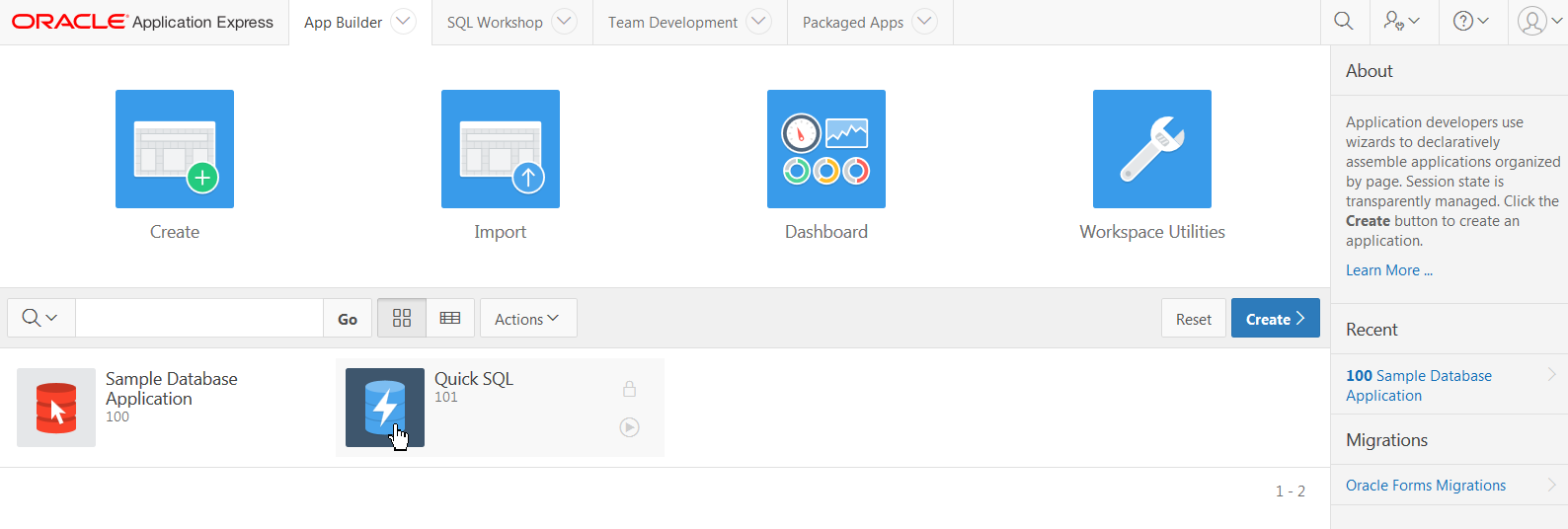Open the Learn More link

(x=1388, y=270)
